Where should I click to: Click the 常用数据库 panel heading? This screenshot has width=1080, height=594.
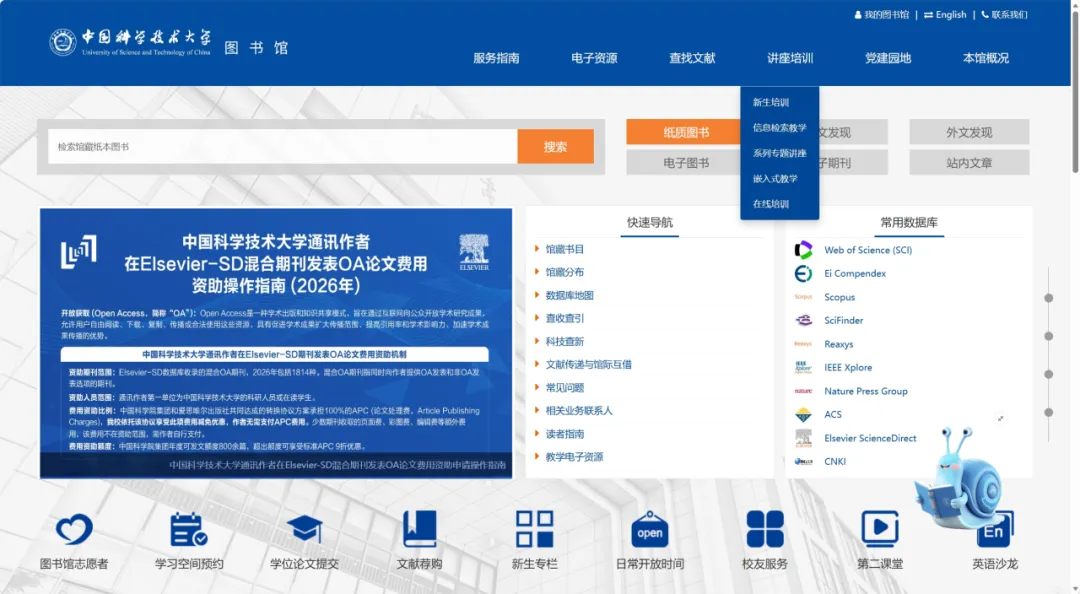pyautogui.click(x=908, y=223)
